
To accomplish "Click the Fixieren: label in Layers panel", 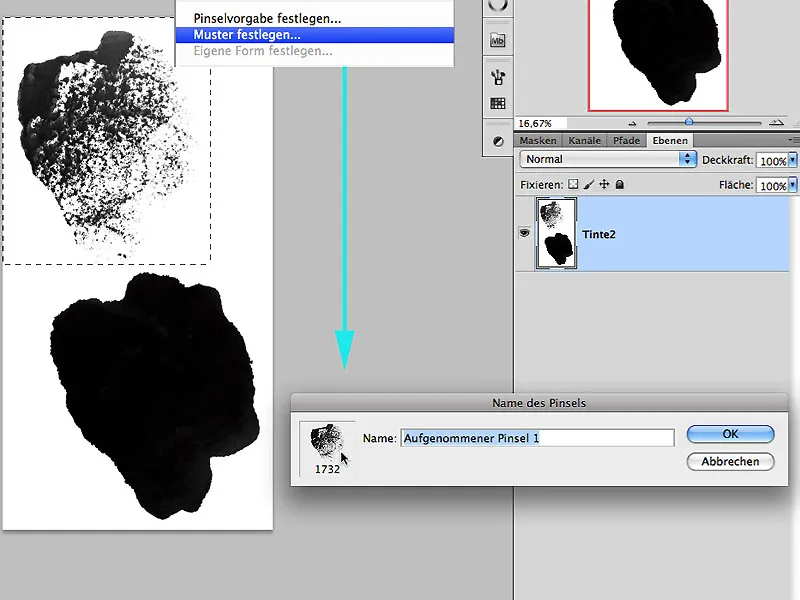I will coord(541,185).
